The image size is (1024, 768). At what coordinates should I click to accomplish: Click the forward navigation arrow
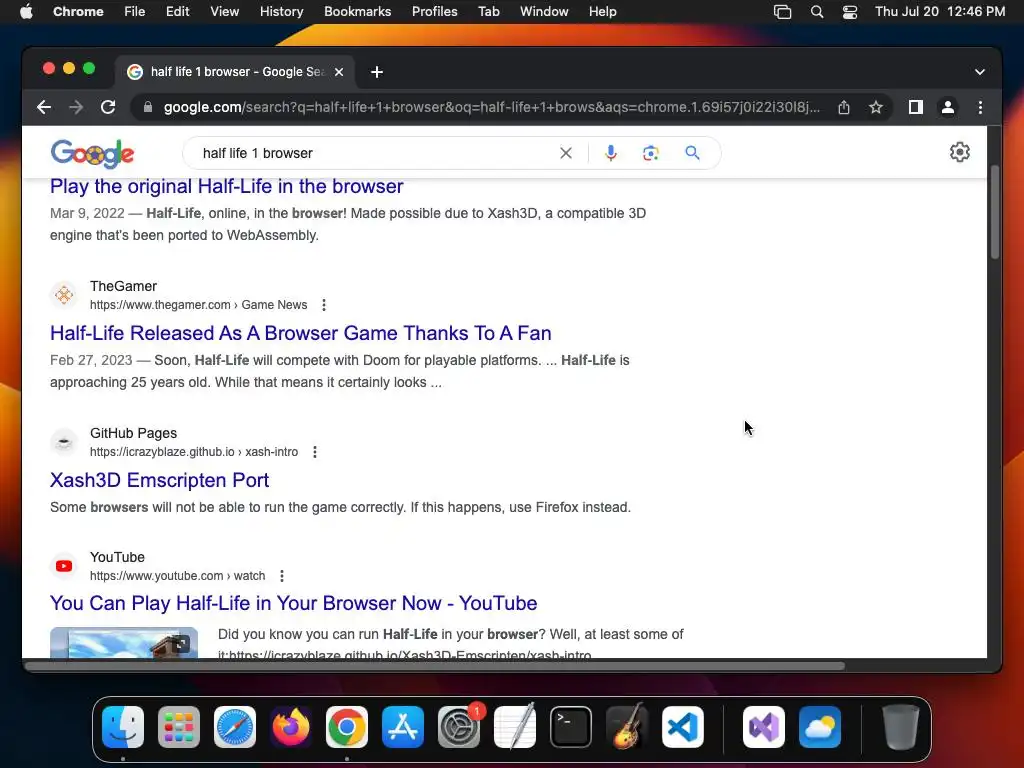[x=76, y=107]
